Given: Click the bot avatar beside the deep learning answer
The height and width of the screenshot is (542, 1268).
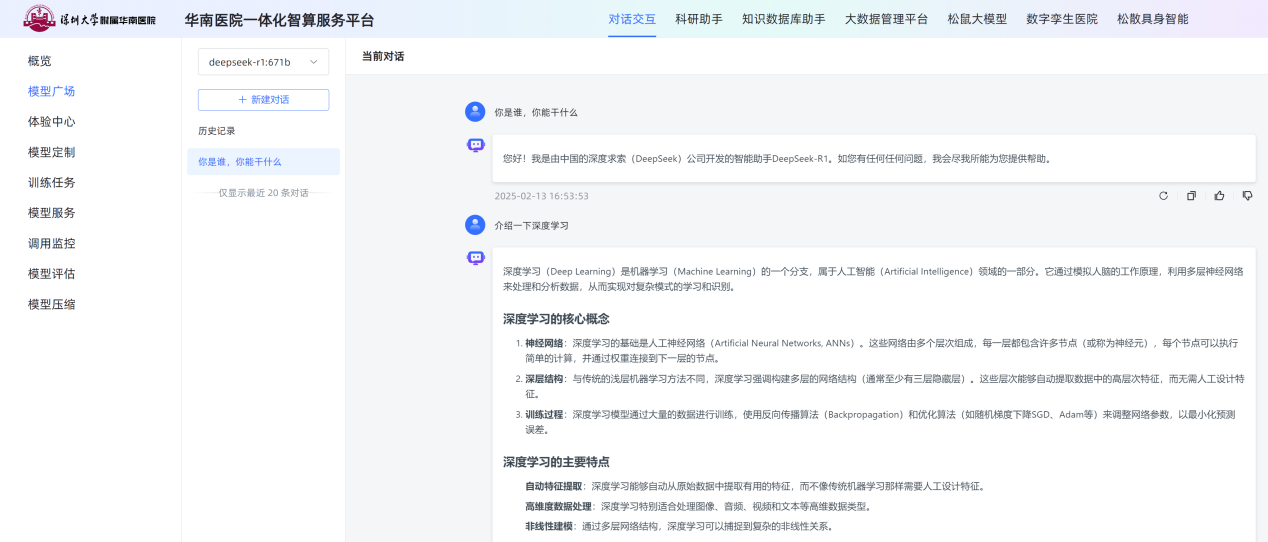Looking at the screenshot, I should click(x=475, y=258).
